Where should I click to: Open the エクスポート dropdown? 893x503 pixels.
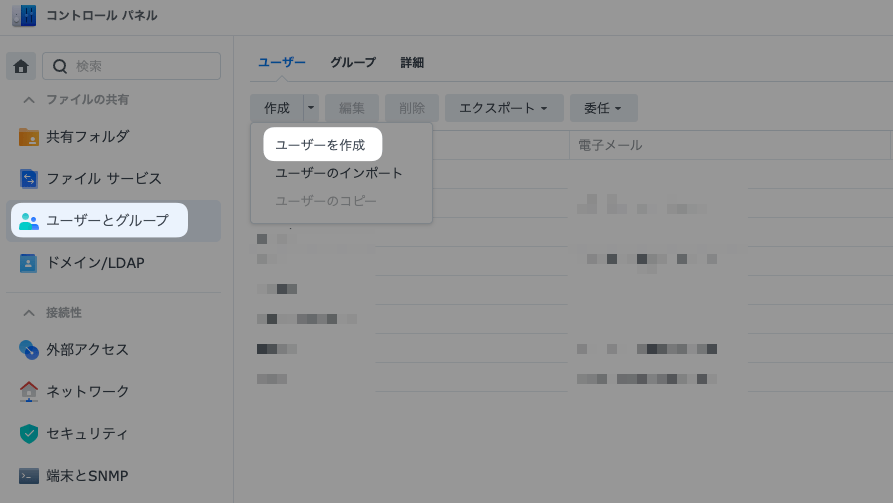pos(504,108)
